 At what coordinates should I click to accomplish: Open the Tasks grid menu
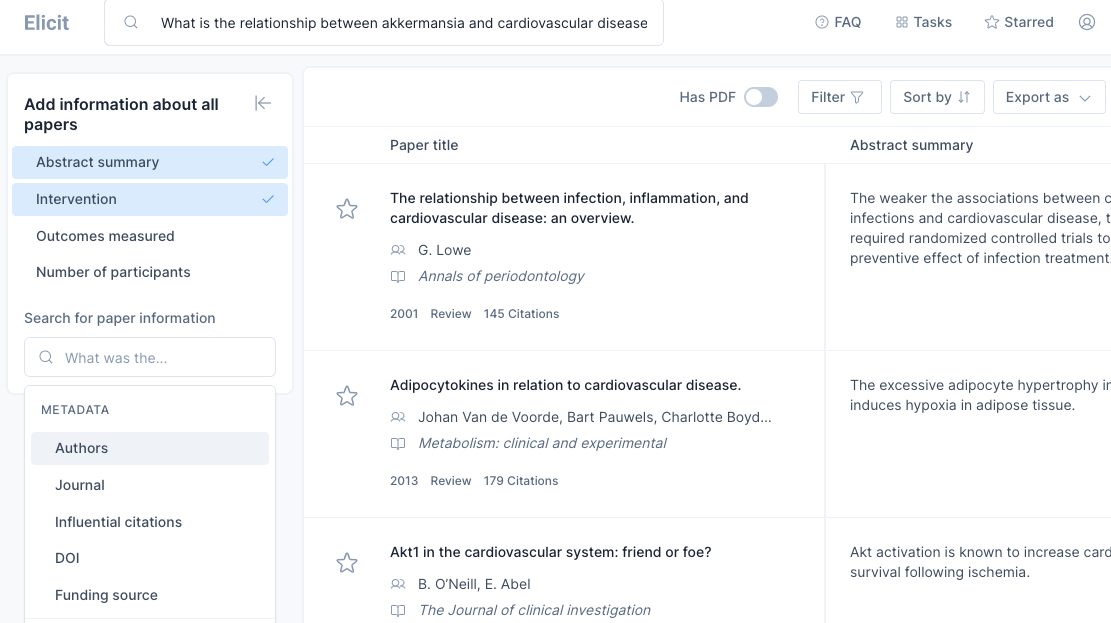[923, 22]
